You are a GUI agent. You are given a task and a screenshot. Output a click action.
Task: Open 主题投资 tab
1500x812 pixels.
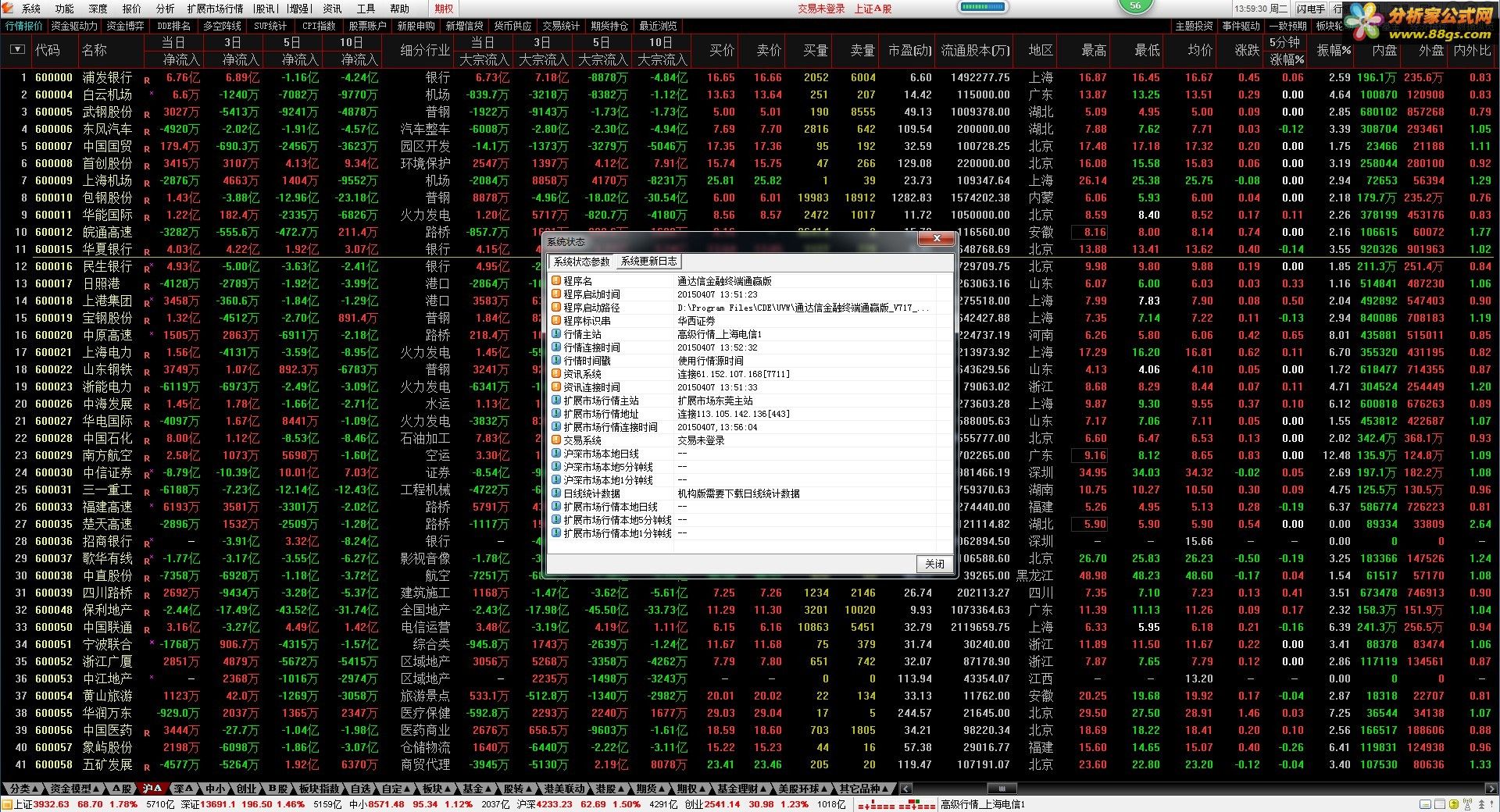(x=1194, y=26)
